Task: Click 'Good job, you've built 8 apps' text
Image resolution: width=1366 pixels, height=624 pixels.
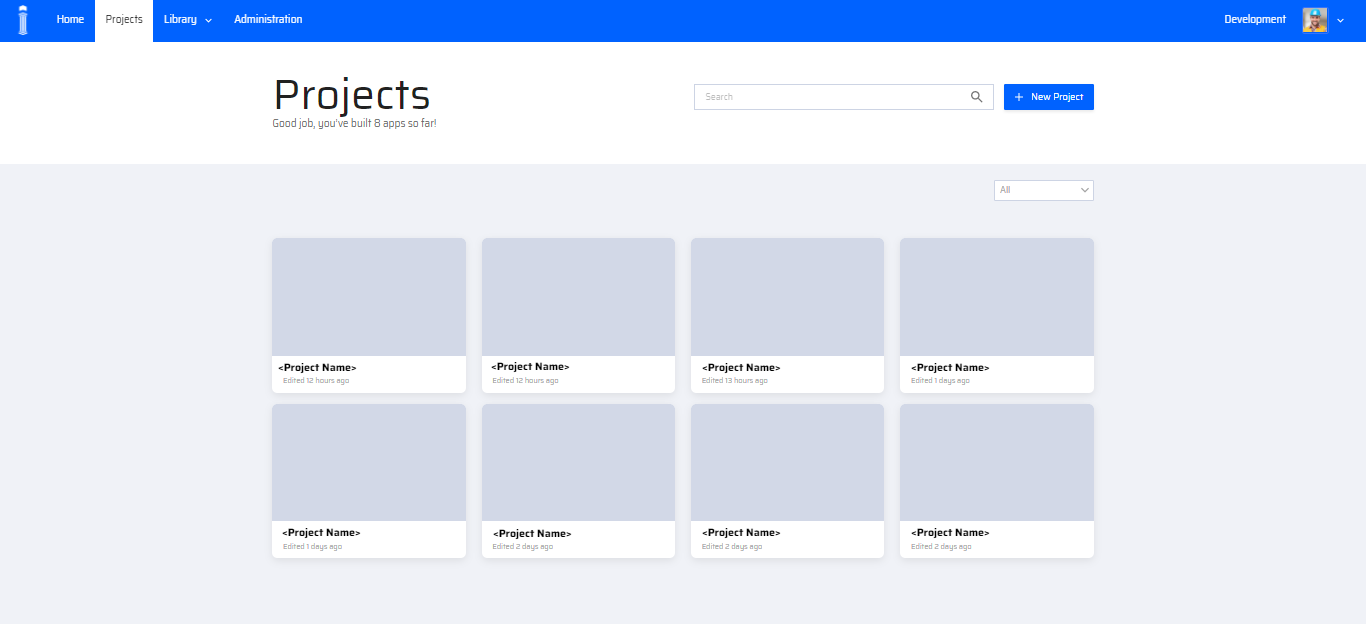Action: coord(354,123)
